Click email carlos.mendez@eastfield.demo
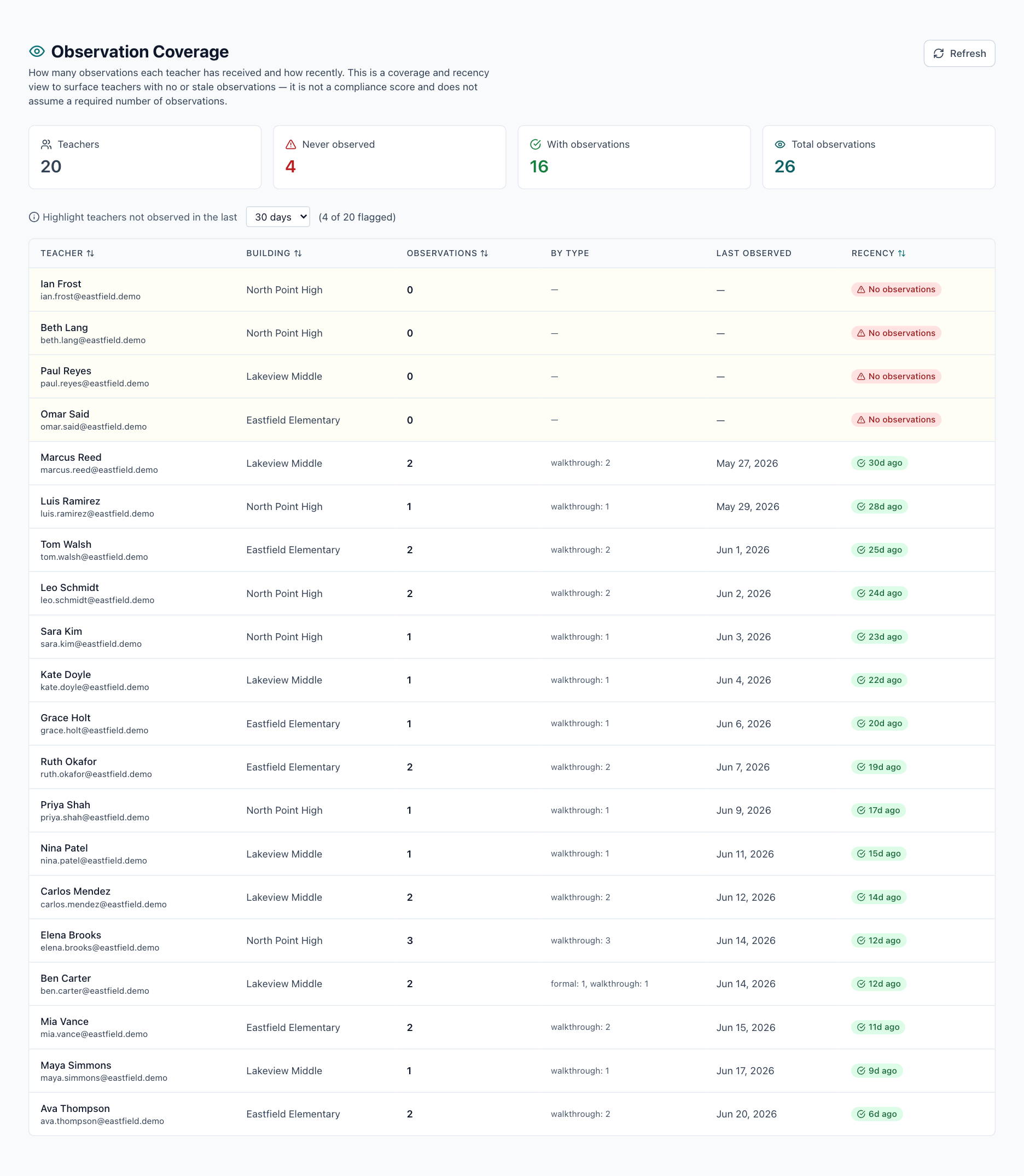 pyautogui.click(x=103, y=905)
